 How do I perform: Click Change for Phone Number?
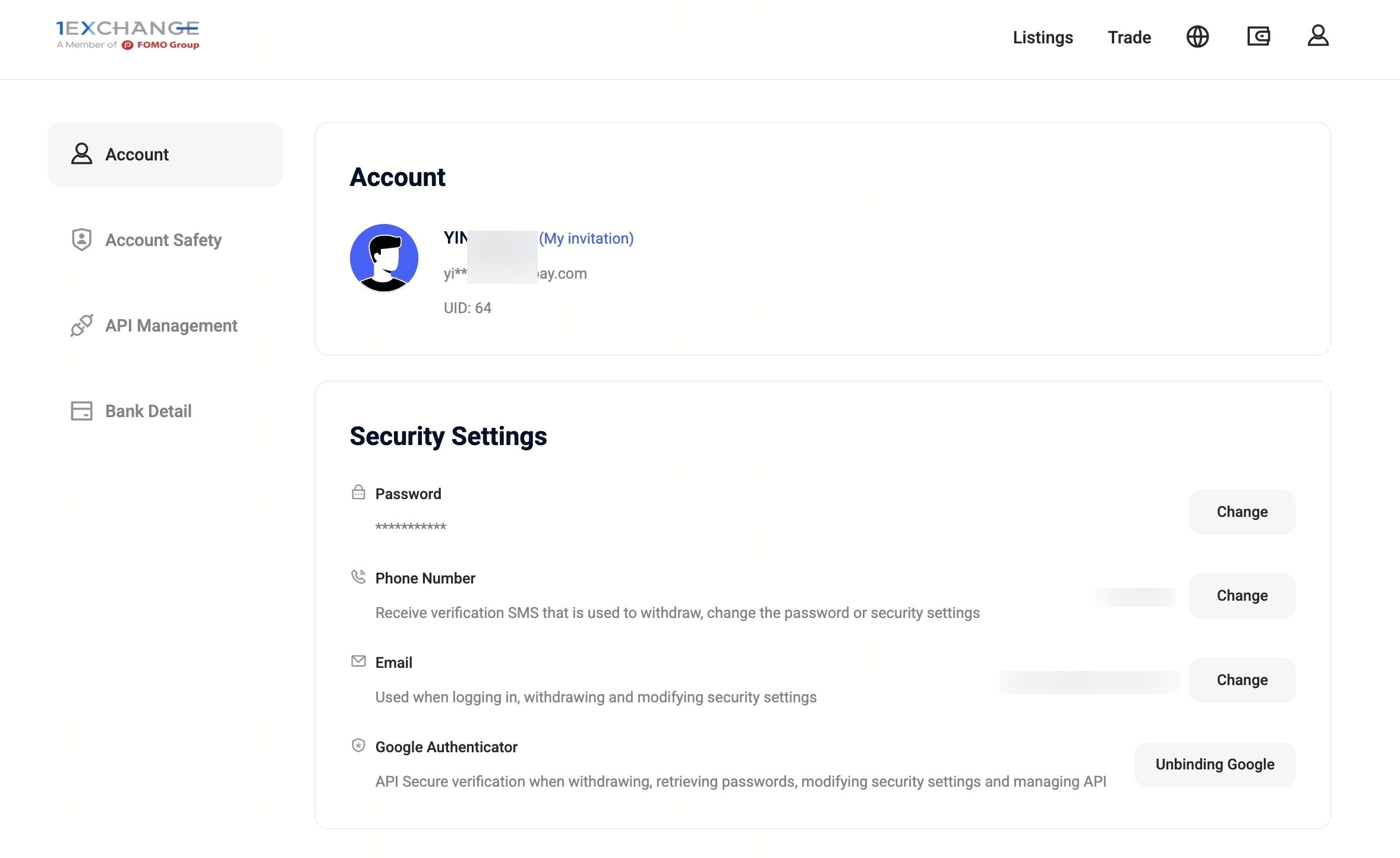tap(1242, 596)
